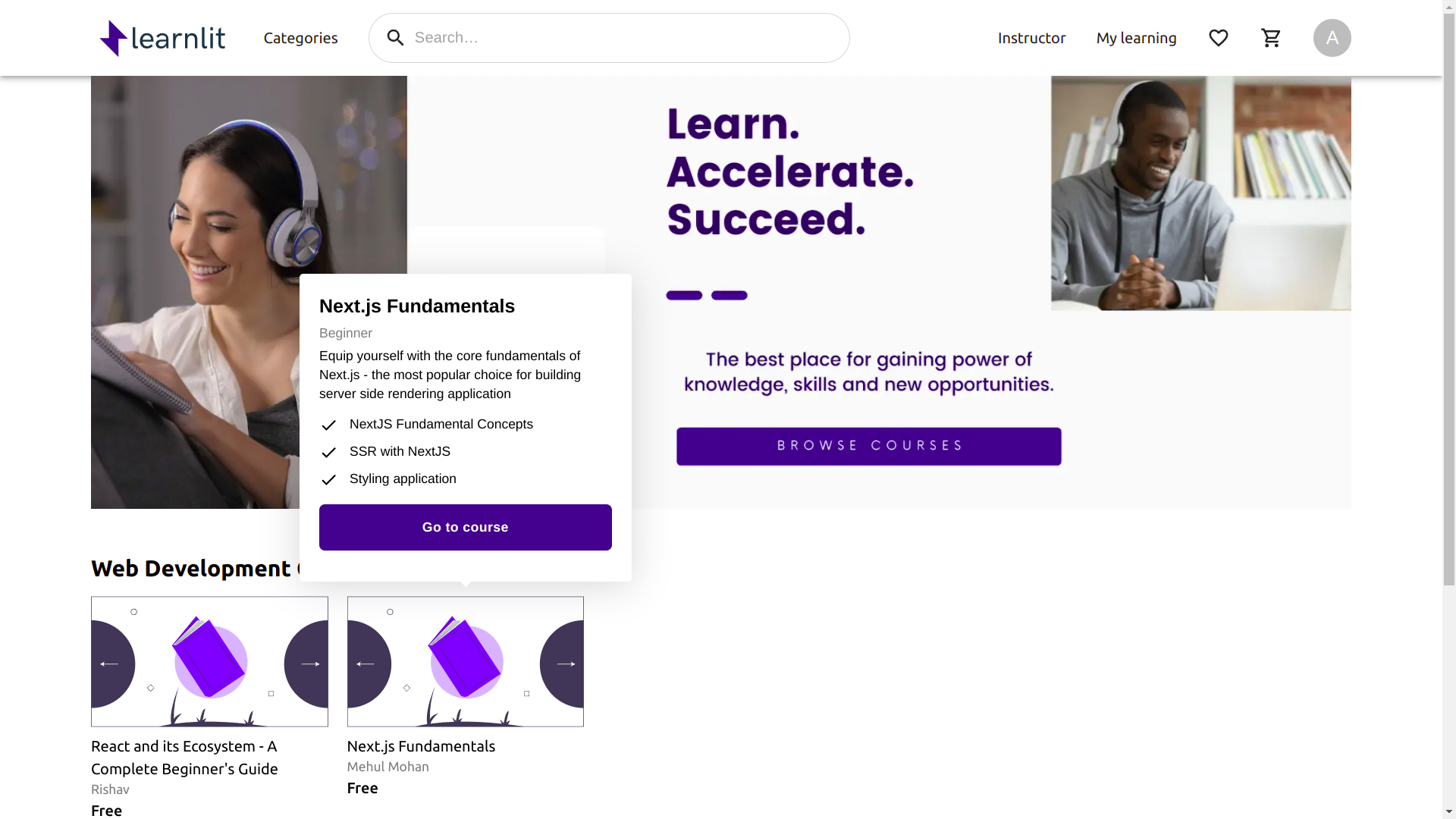Screen dimensions: 1456x819
Task: Select the React course thumbnail
Action: point(209,661)
